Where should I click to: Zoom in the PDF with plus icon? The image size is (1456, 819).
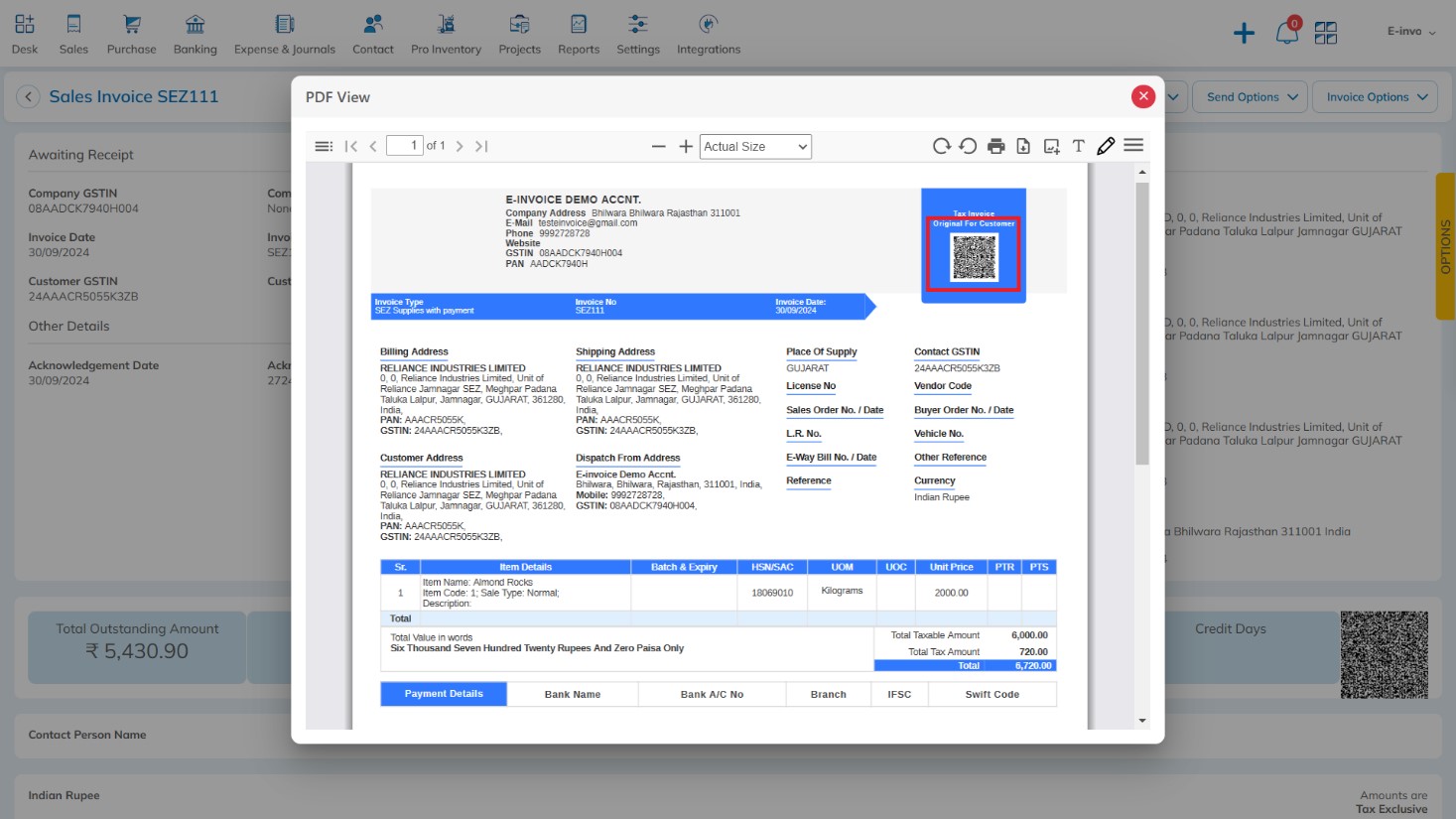coord(686,146)
